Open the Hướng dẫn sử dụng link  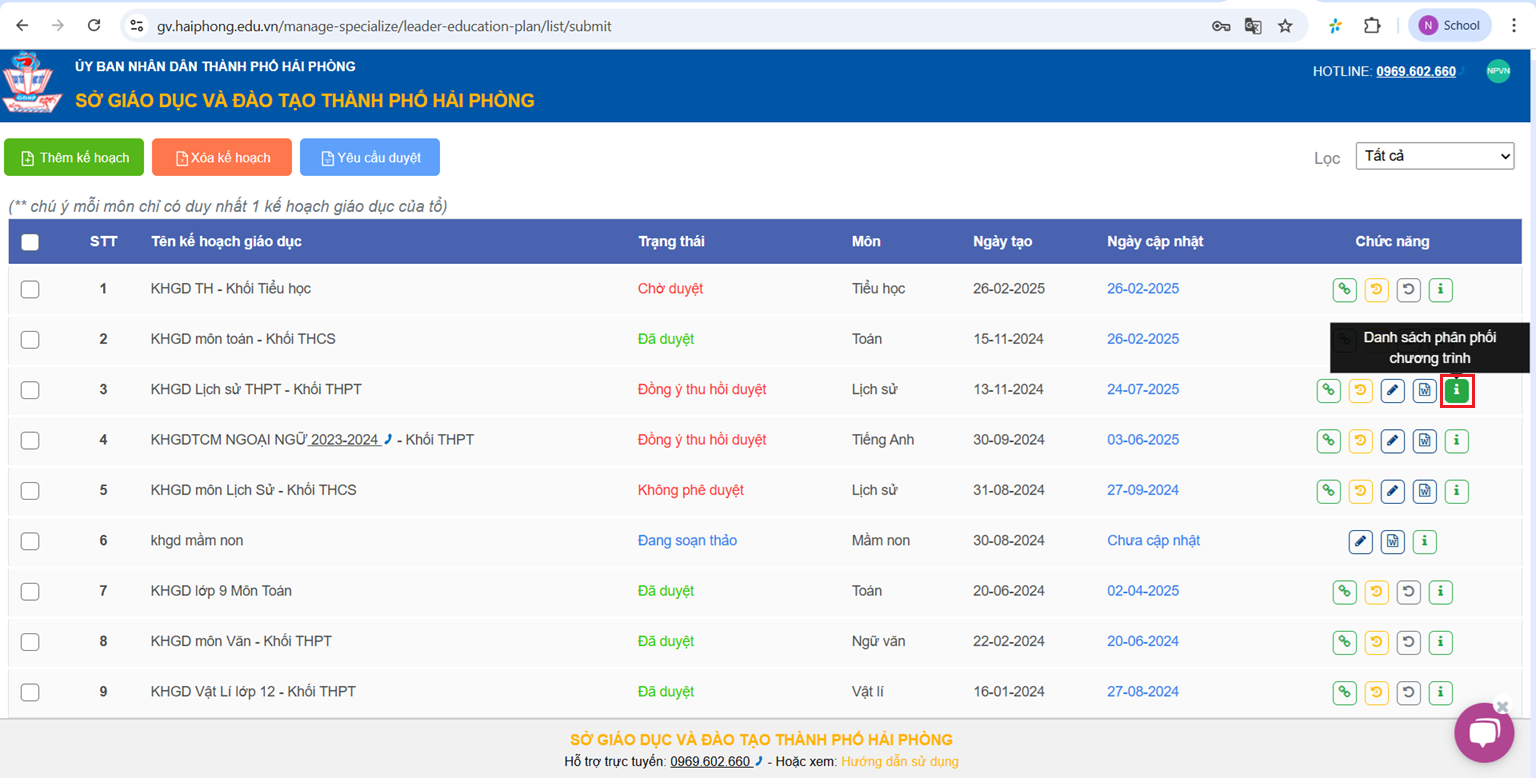coord(899,761)
